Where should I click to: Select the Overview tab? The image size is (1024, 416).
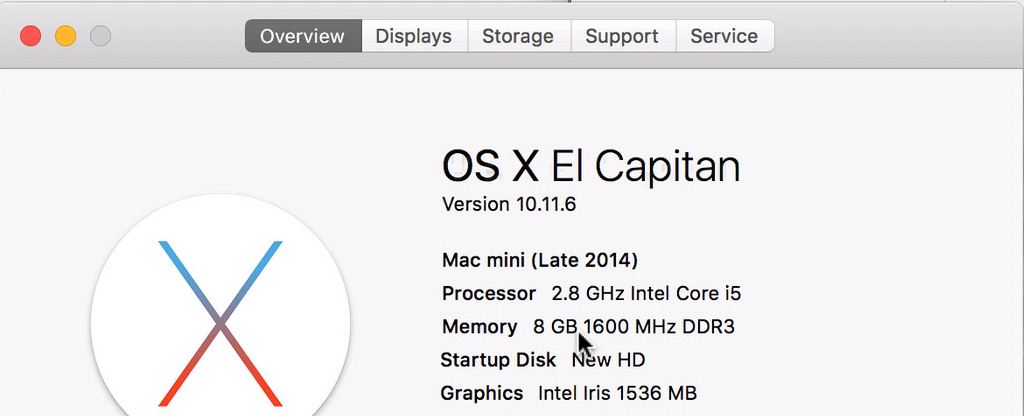[x=303, y=36]
